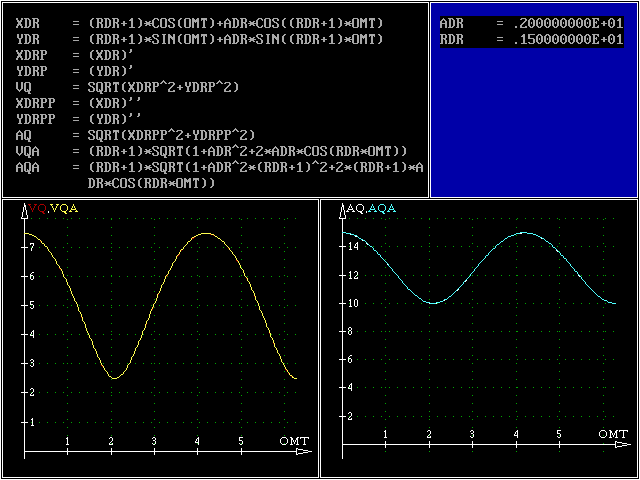The width and height of the screenshot is (640, 480).
Task: Click the cyan AQA legend label
Action: [383, 209]
